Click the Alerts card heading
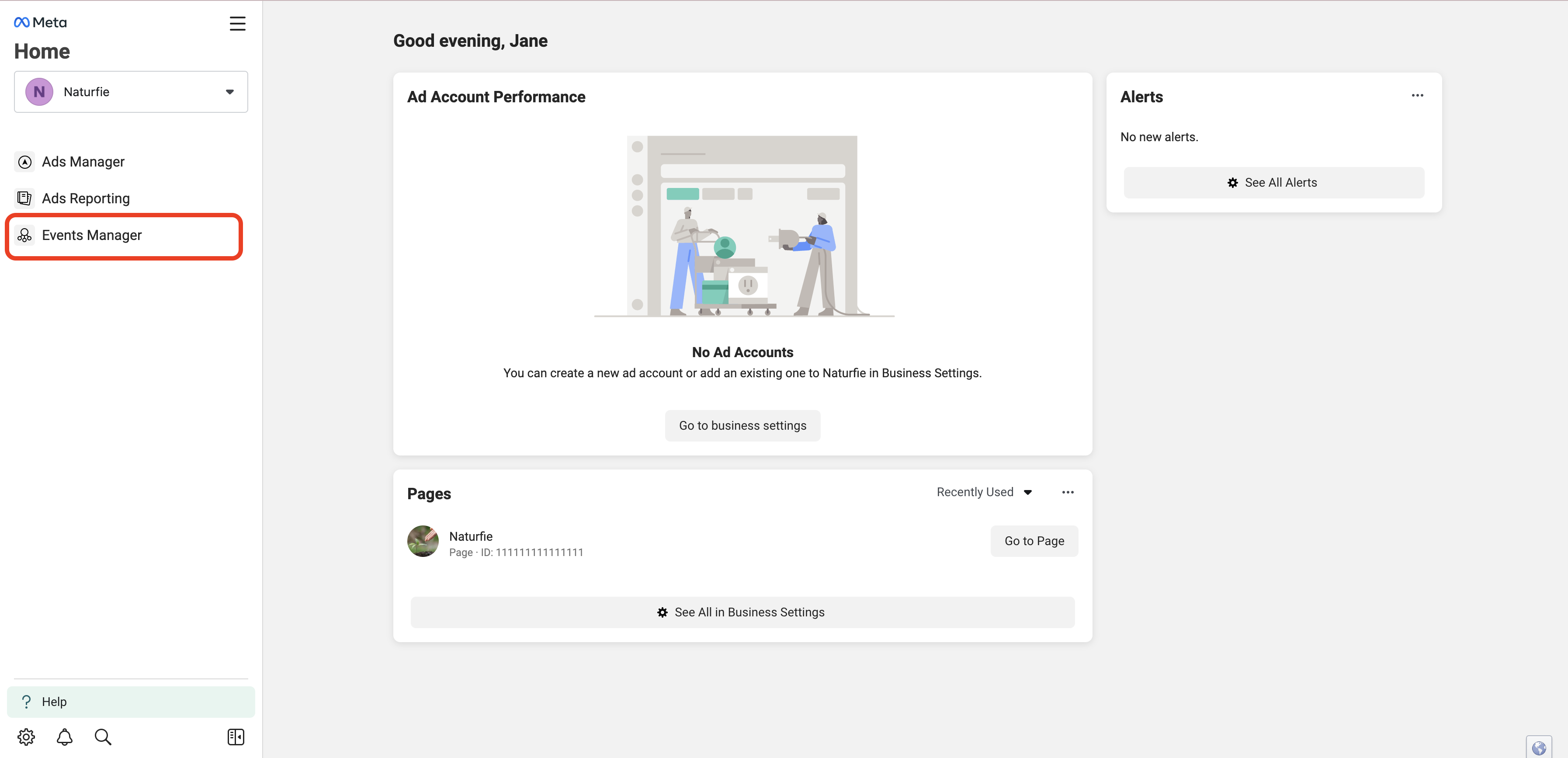 click(x=1141, y=97)
